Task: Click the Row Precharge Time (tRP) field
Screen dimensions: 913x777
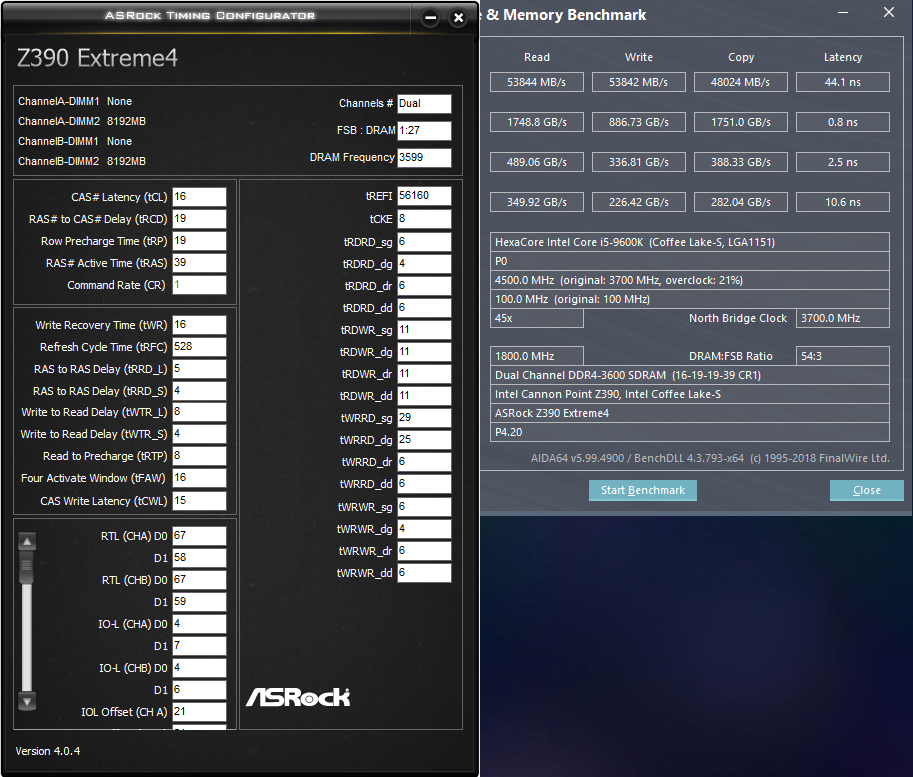Action: tap(199, 241)
